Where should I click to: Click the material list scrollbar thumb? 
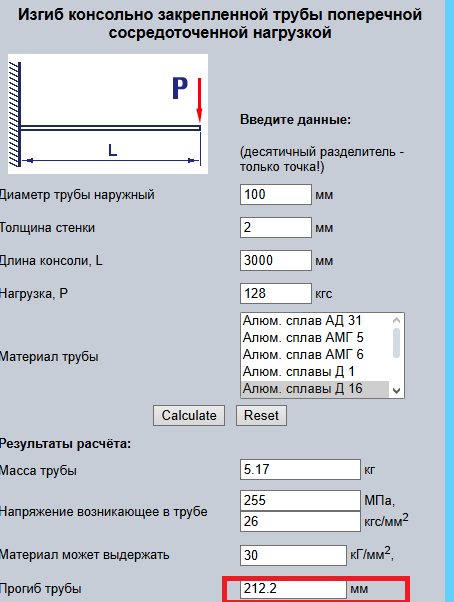(x=397, y=343)
